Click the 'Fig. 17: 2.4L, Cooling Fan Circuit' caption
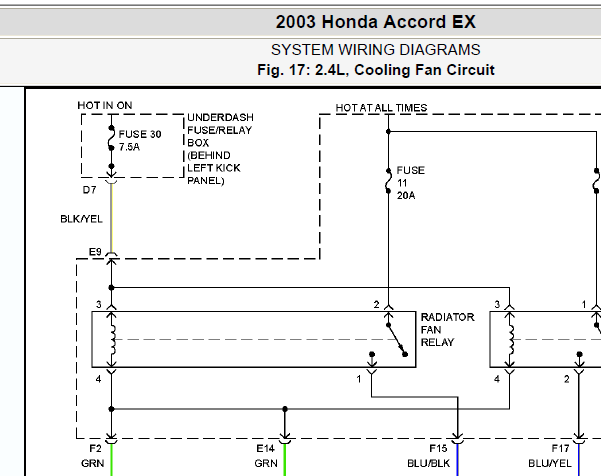 click(x=376, y=70)
